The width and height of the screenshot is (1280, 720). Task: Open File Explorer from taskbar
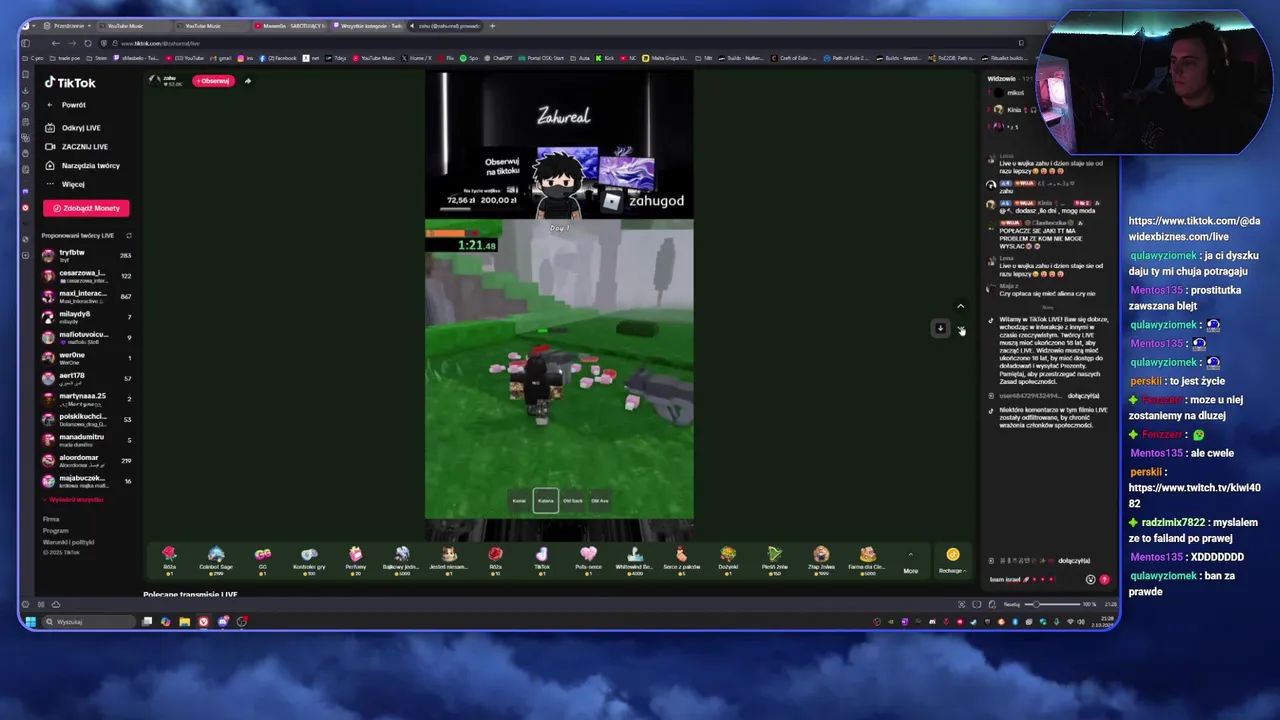tap(184, 621)
